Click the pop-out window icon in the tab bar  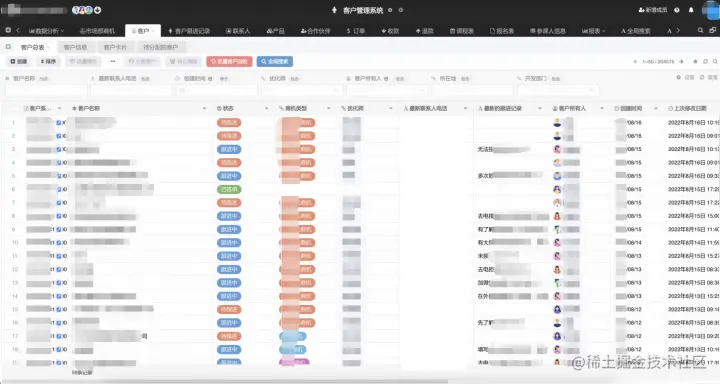click(x=713, y=30)
